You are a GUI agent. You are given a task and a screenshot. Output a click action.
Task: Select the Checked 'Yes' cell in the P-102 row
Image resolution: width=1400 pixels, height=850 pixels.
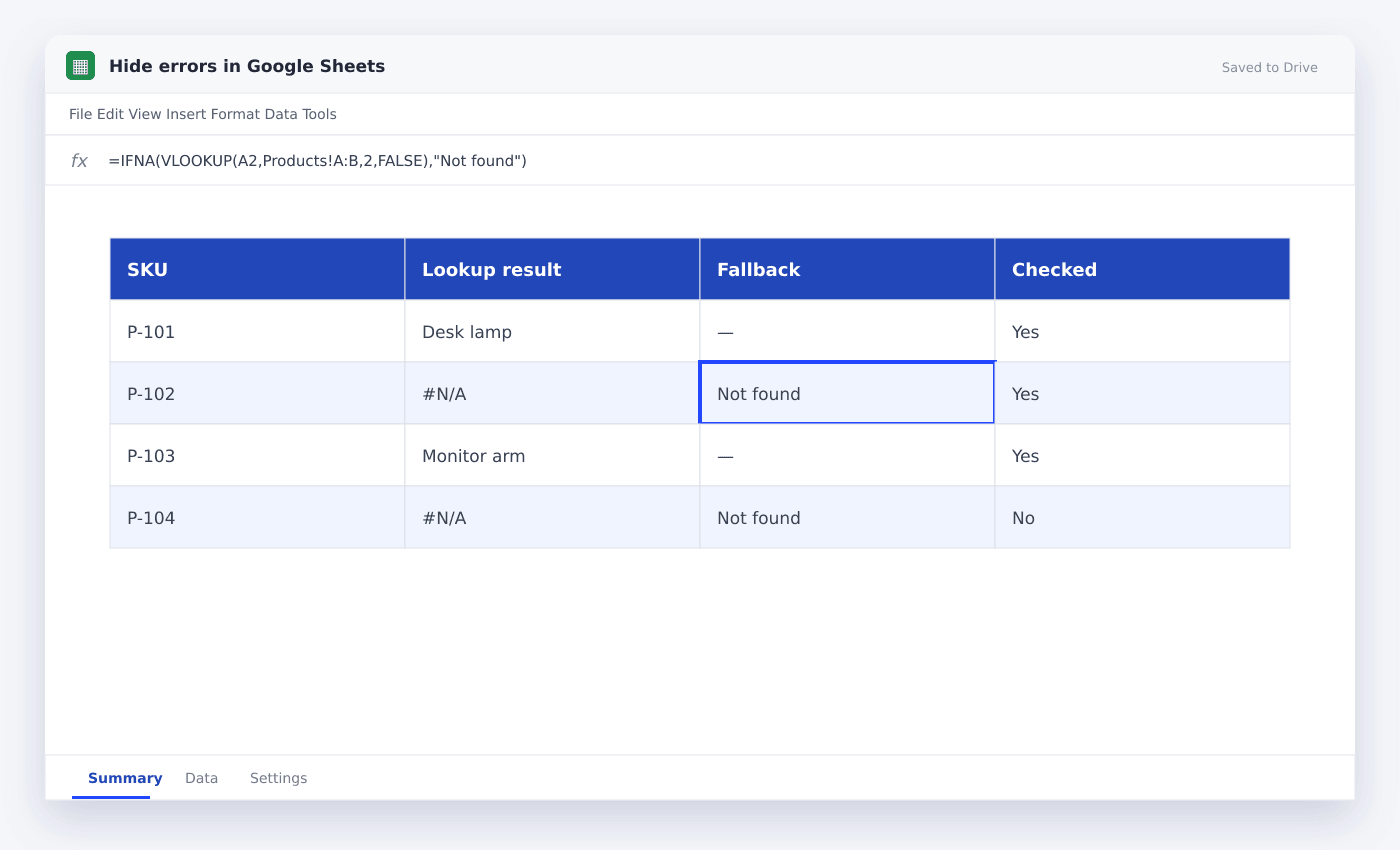[1142, 393]
